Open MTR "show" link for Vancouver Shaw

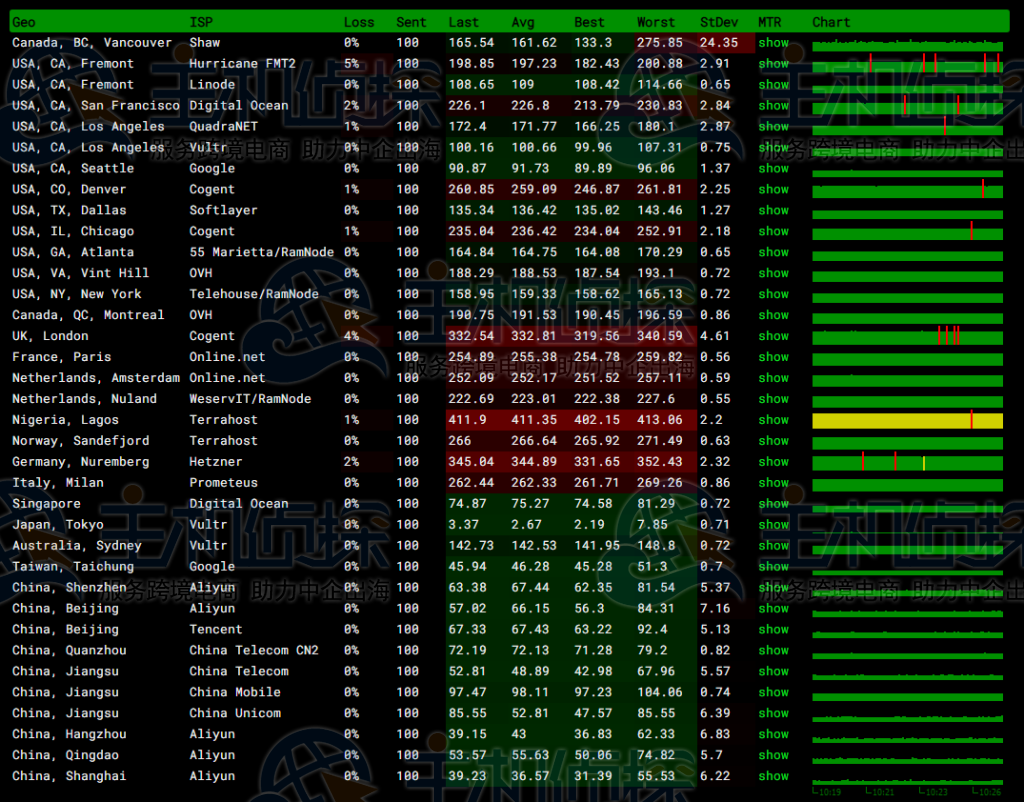coord(773,43)
